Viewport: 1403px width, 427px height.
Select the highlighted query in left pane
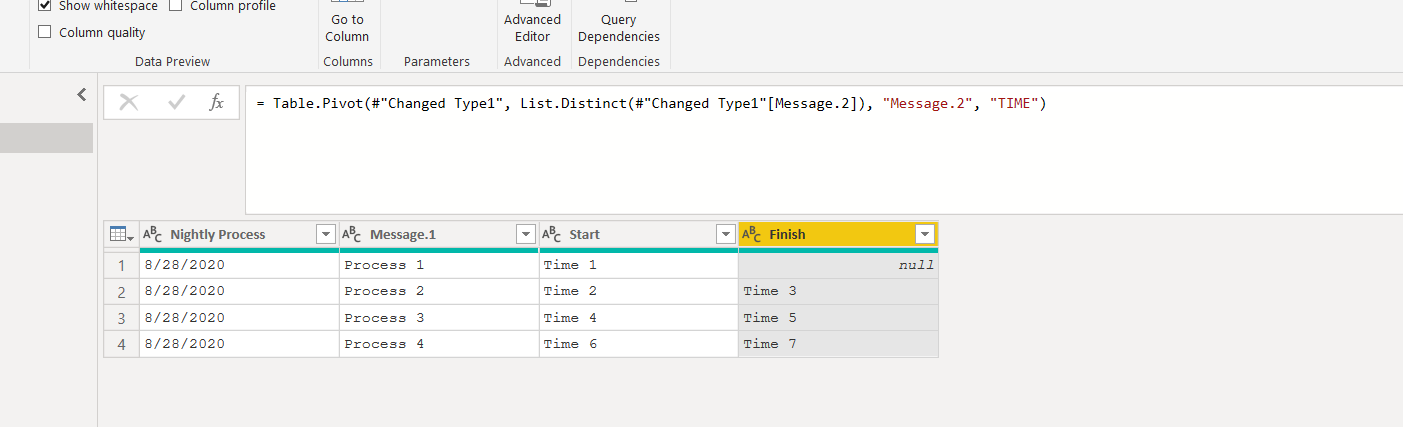click(46, 138)
